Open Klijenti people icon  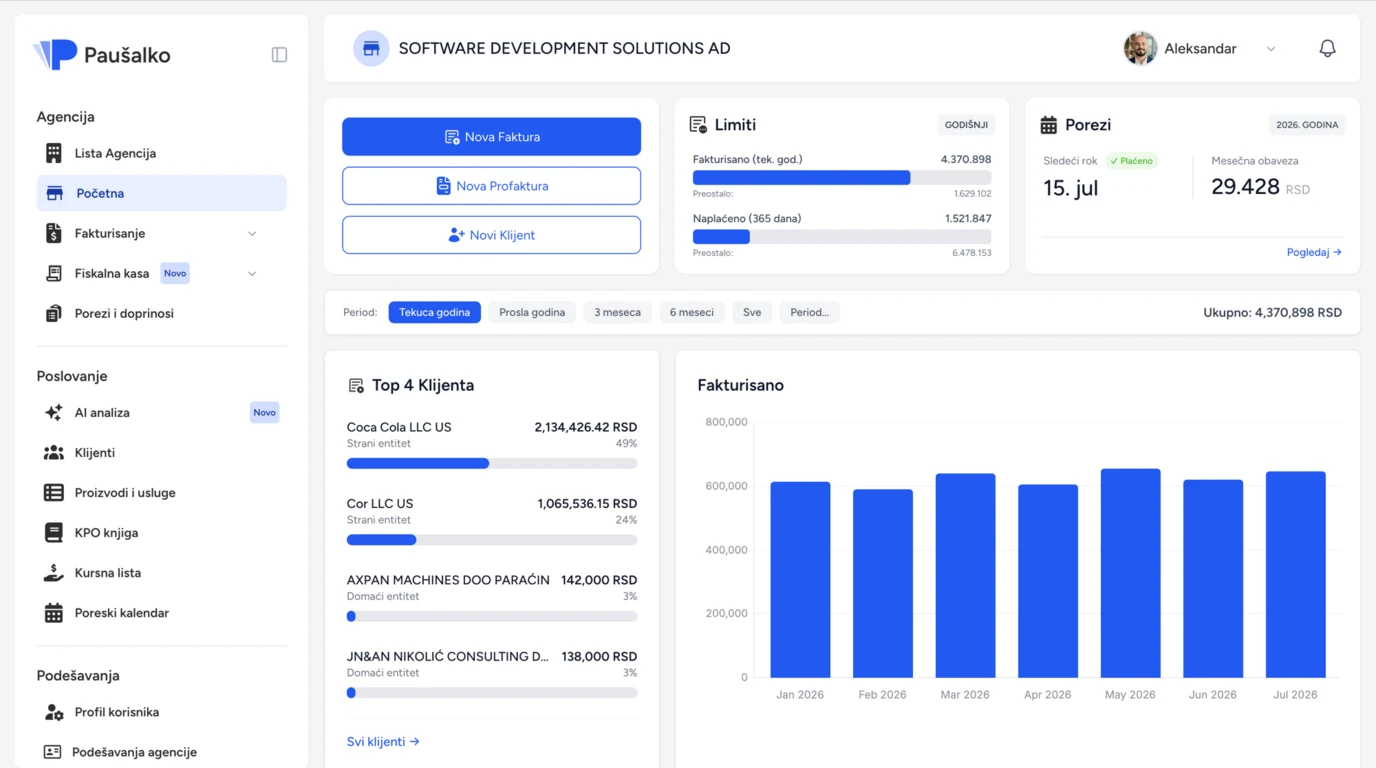pos(54,453)
